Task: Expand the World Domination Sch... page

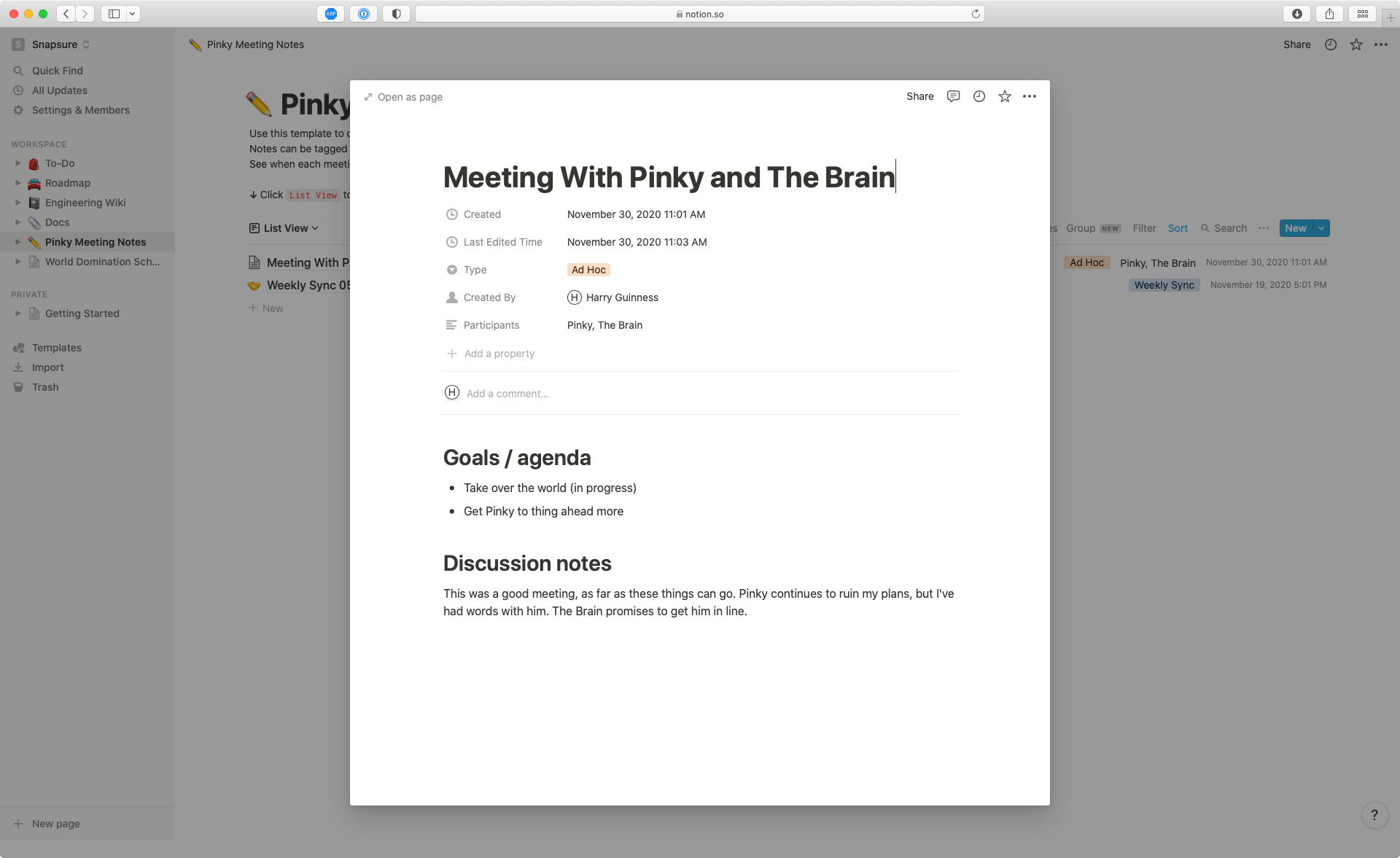Action: [x=15, y=262]
